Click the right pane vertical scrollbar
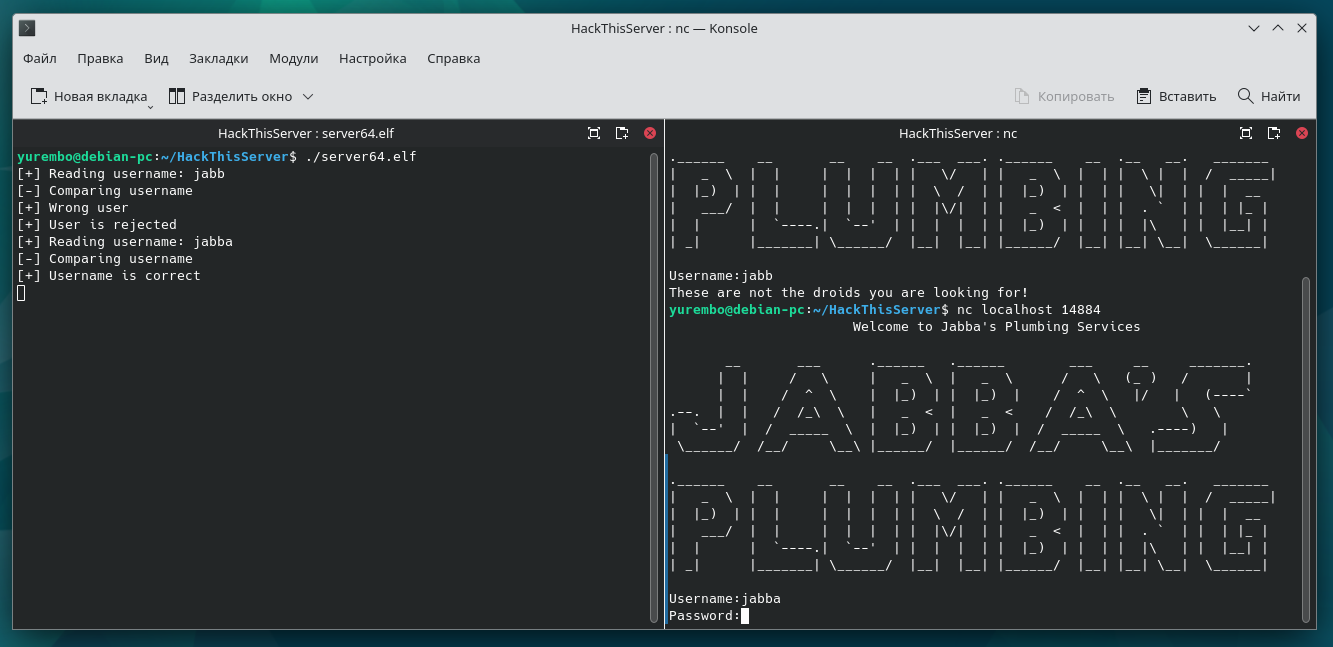The width and height of the screenshot is (1333, 647). (x=1306, y=448)
